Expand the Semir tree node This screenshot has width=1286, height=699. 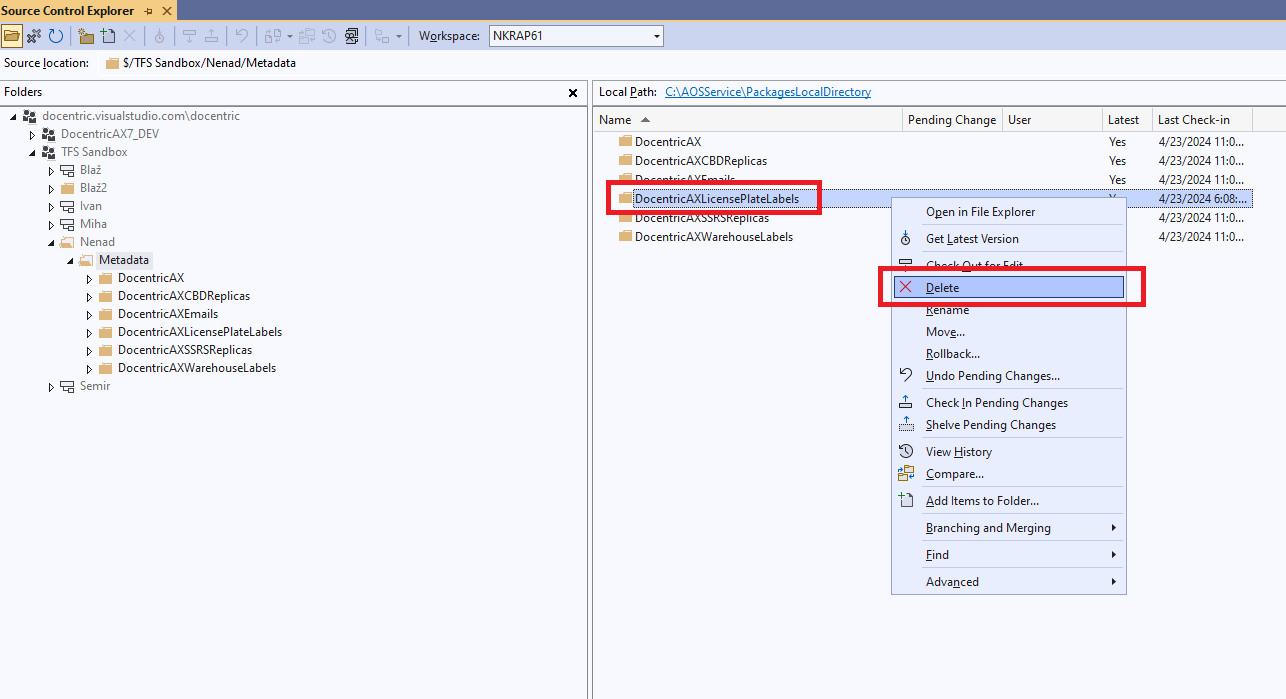[x=51, y=387]
